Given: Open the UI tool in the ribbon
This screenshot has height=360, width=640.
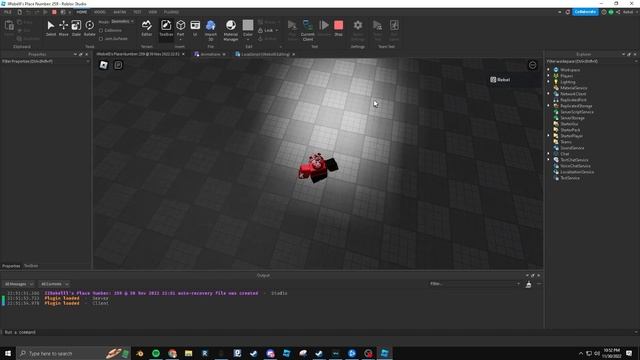Looking at the screenshot, I should click(x=195, y=28).
